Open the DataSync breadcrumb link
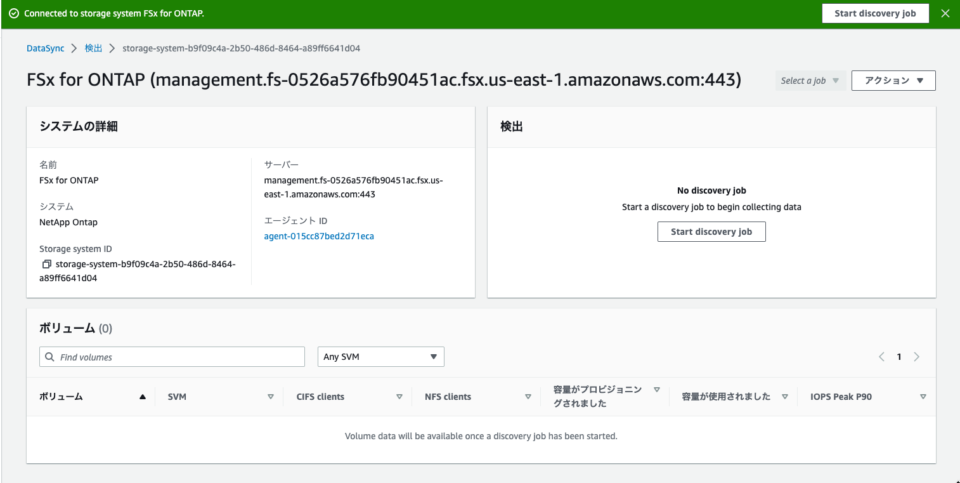 (x=45, y=48)
